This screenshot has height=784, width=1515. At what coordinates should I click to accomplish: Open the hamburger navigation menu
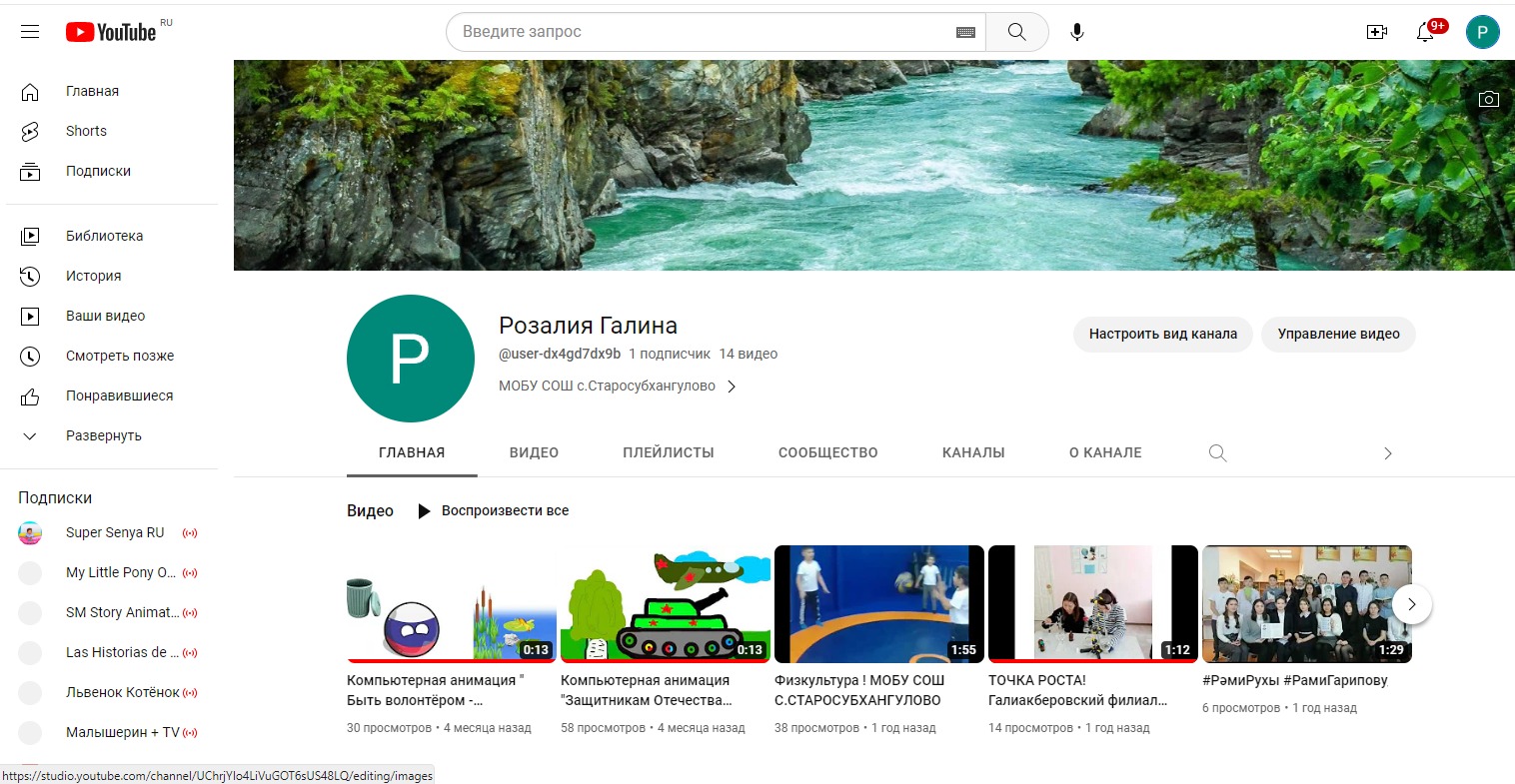30,31
